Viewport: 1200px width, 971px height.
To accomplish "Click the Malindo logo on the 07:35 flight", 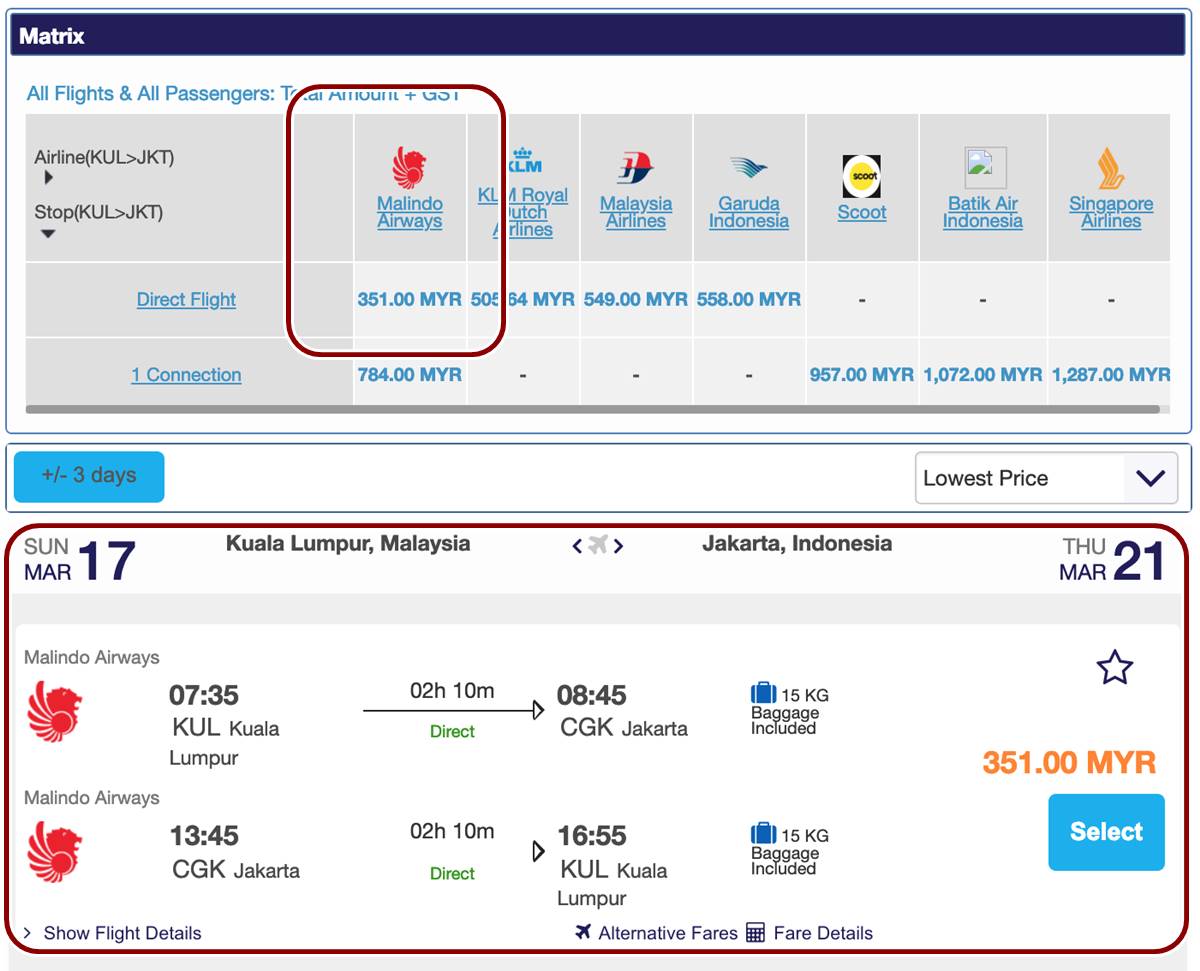I will [55, 711].
